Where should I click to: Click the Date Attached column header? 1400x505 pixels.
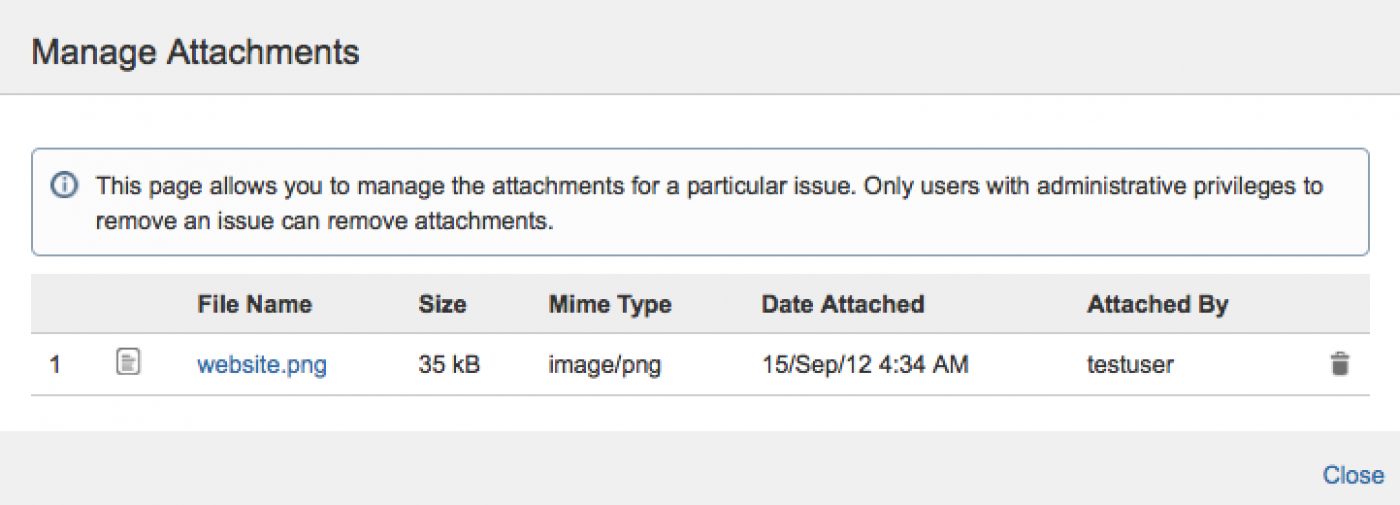[842, 304]
